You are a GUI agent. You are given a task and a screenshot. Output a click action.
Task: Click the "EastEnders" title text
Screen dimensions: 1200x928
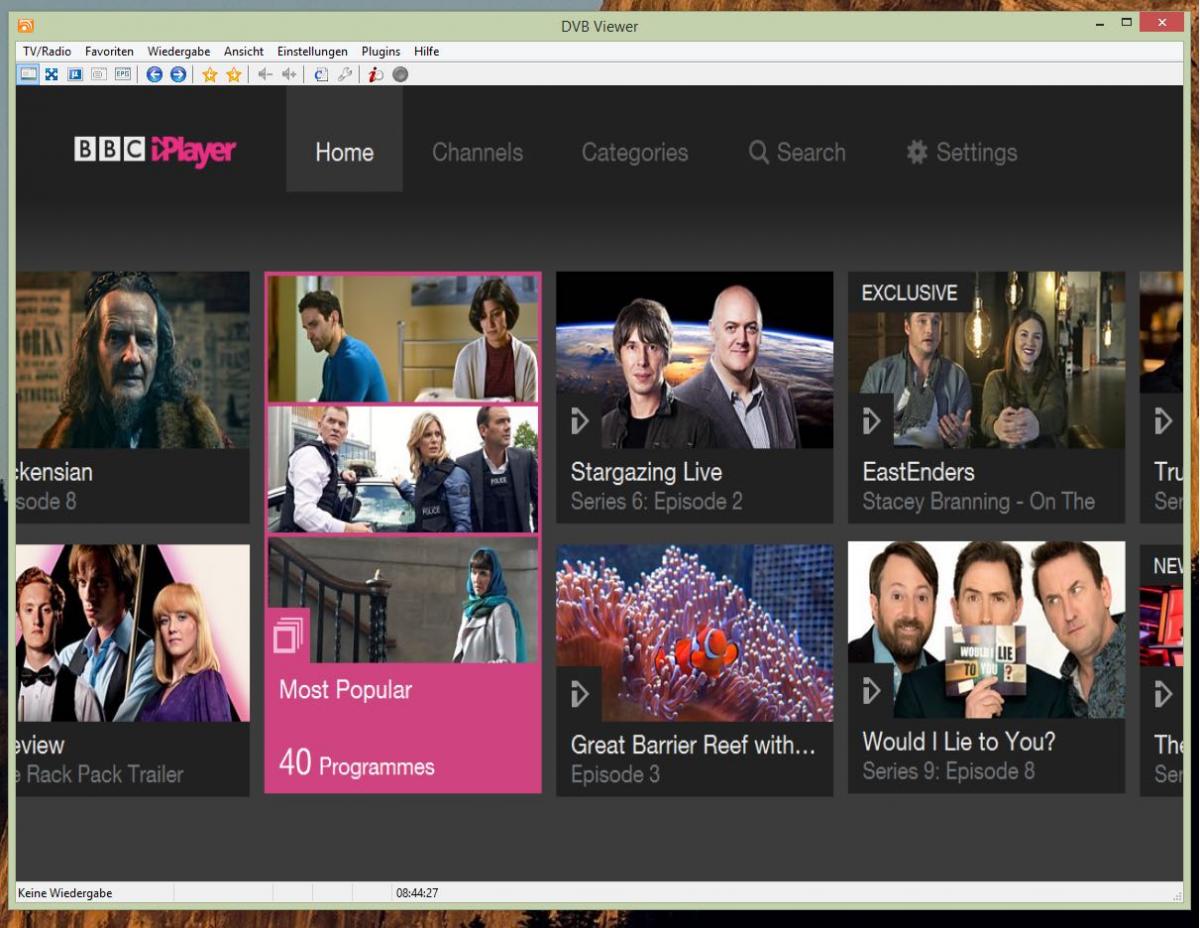(x=919, y=472)
